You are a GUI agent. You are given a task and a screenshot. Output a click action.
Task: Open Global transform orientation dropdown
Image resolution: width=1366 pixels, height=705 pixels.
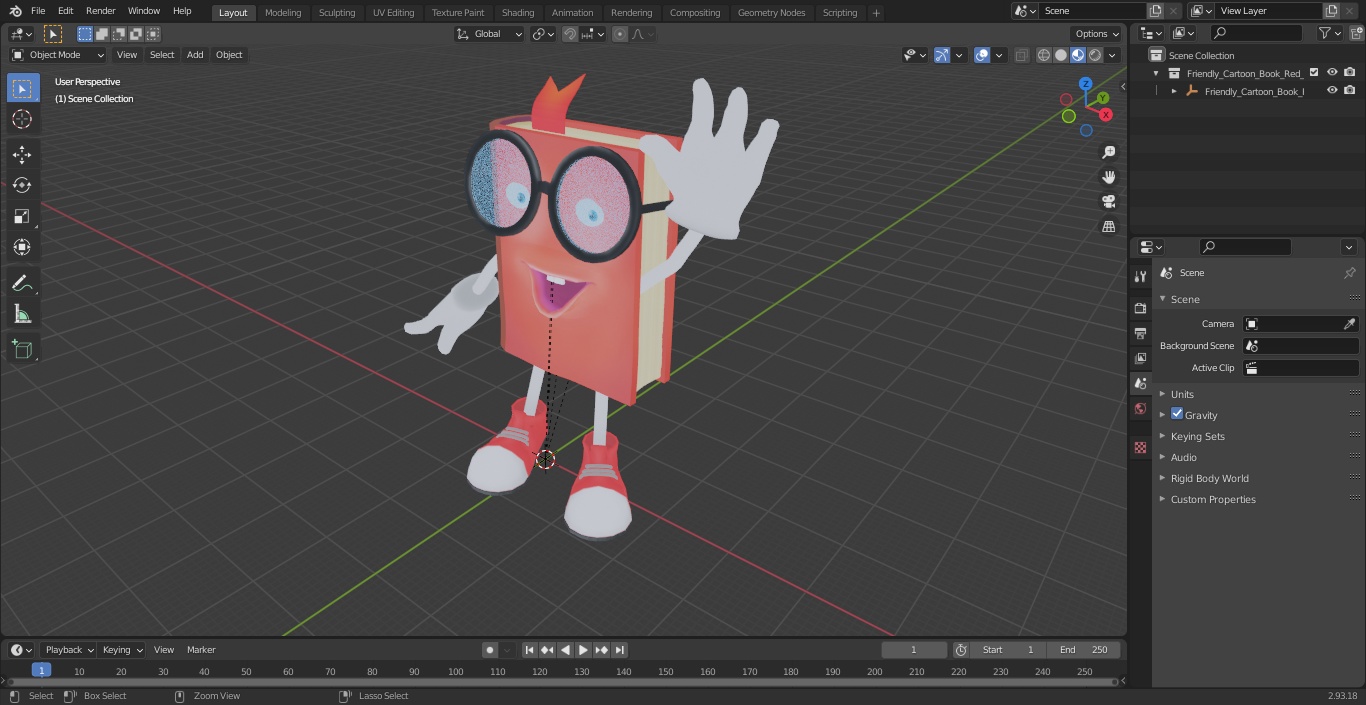point(490,34)
